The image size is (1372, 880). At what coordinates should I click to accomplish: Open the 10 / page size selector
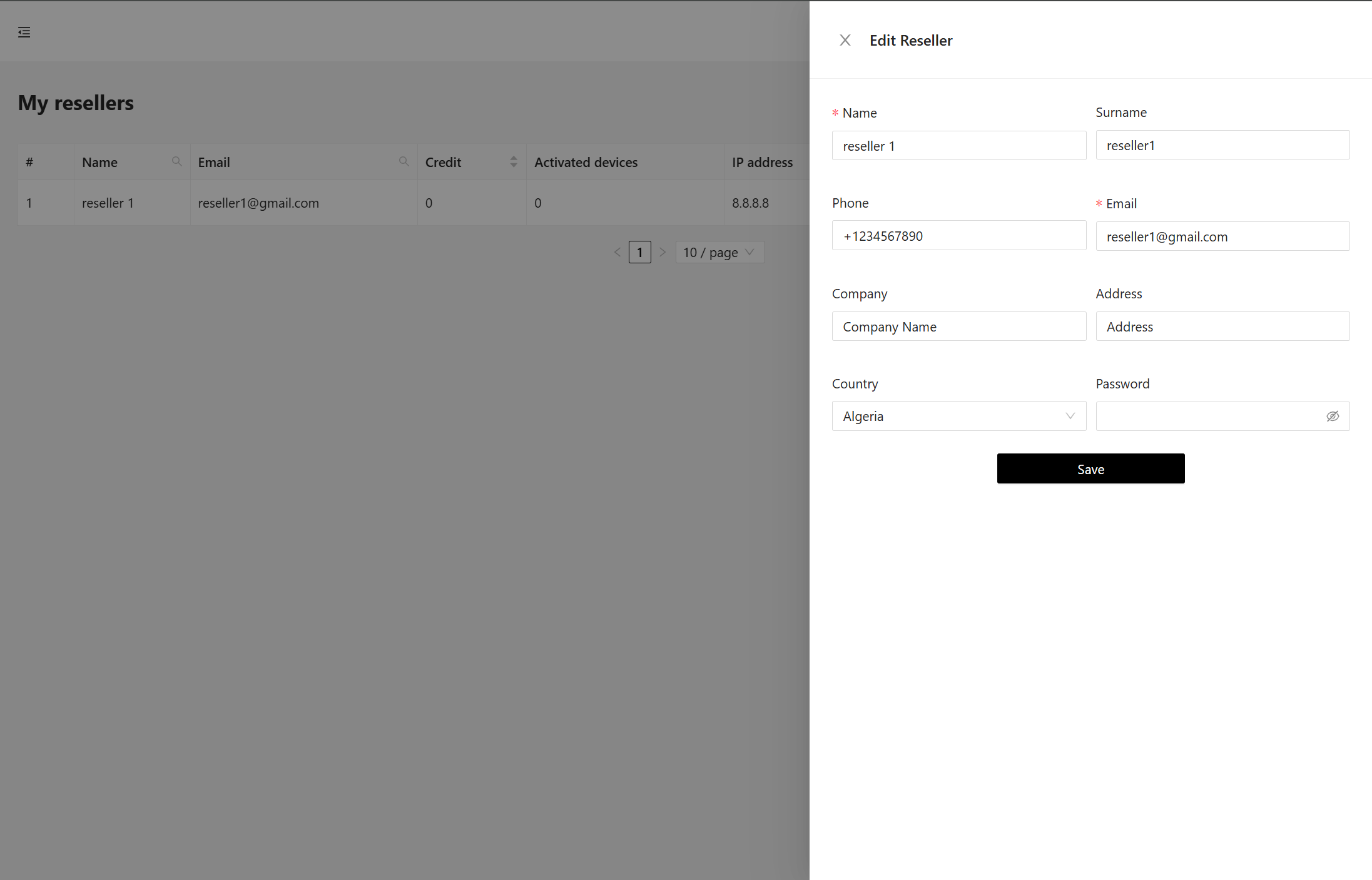tap(719, 253)
